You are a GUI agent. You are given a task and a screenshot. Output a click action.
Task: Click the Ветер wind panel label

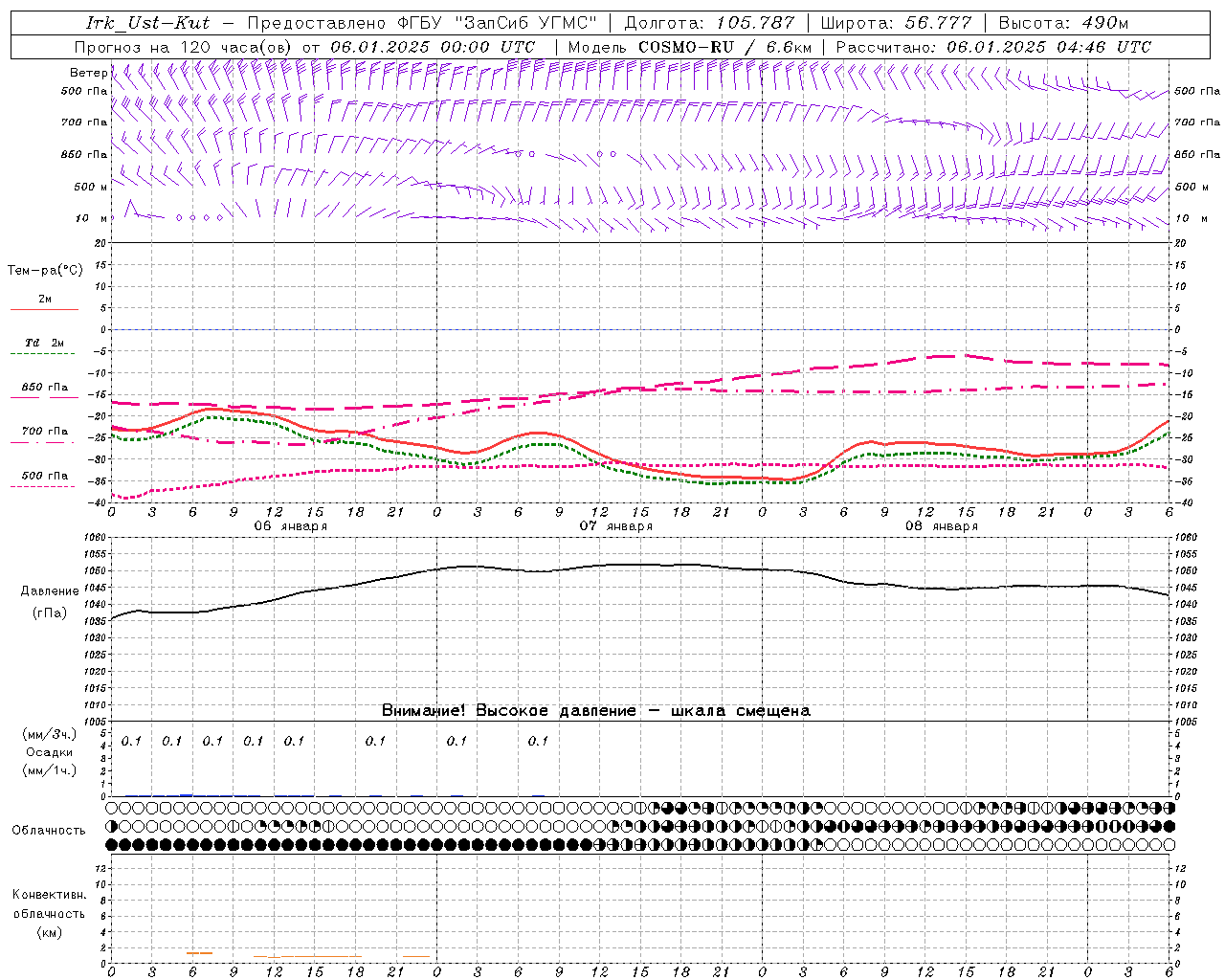point(88,73)
